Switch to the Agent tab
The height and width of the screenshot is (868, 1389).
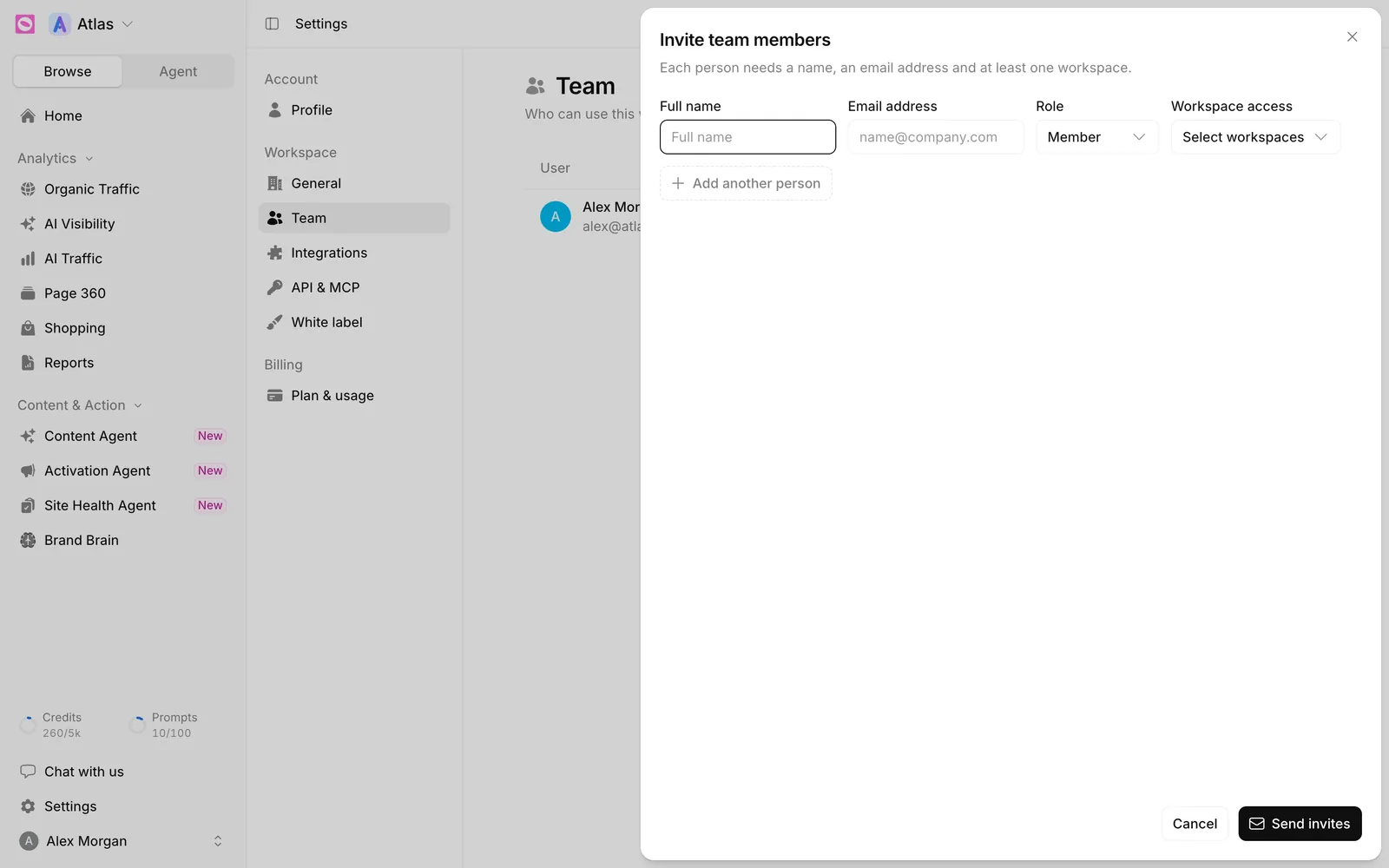coord(178,71)
